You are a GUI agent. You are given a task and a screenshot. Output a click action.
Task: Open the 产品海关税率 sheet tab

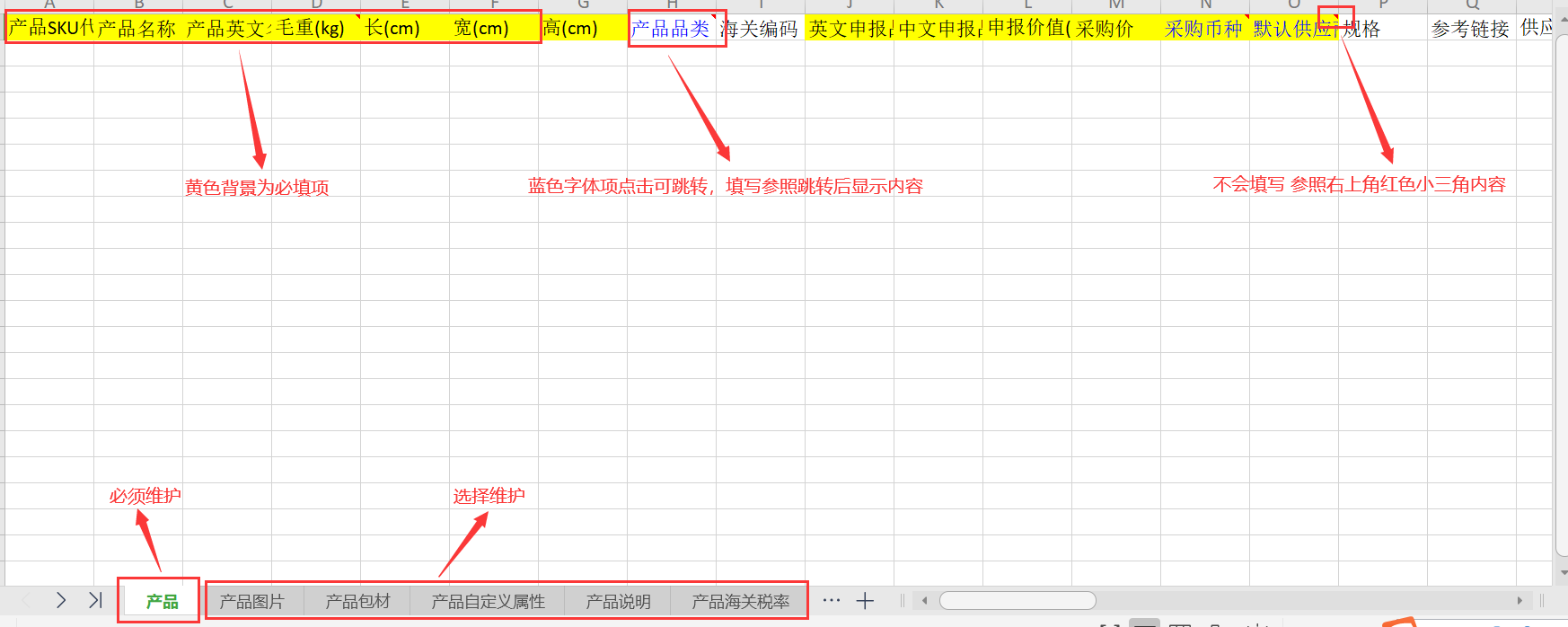[x=740, y=602]
